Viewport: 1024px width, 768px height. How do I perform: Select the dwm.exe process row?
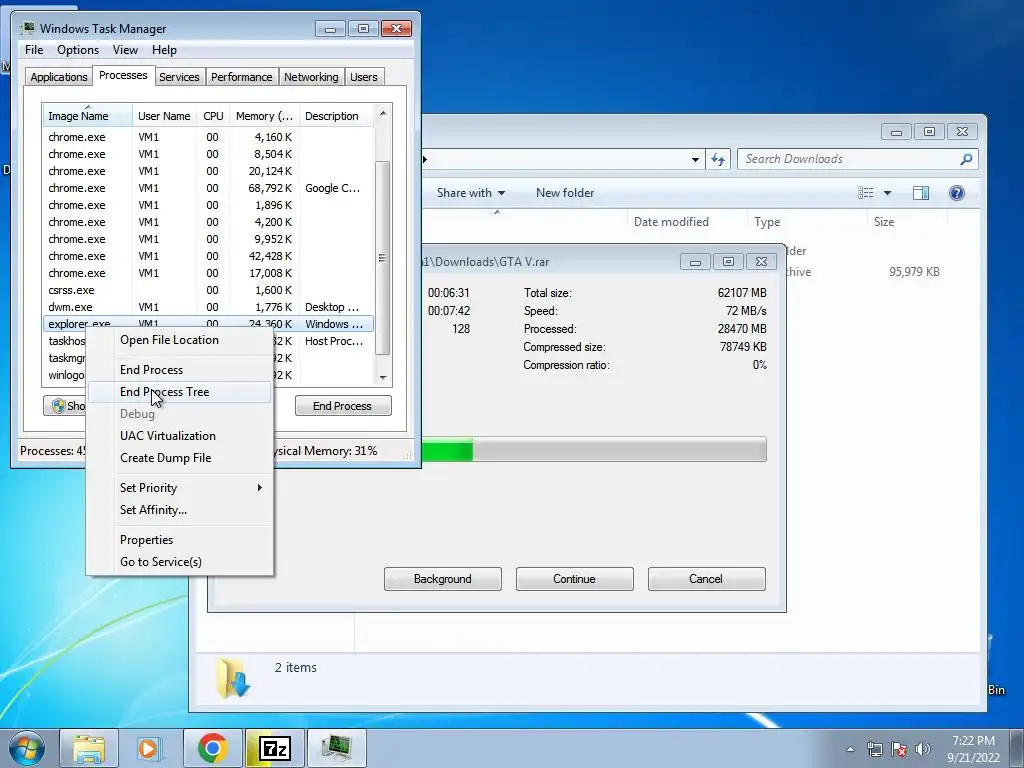pos(208,307)
